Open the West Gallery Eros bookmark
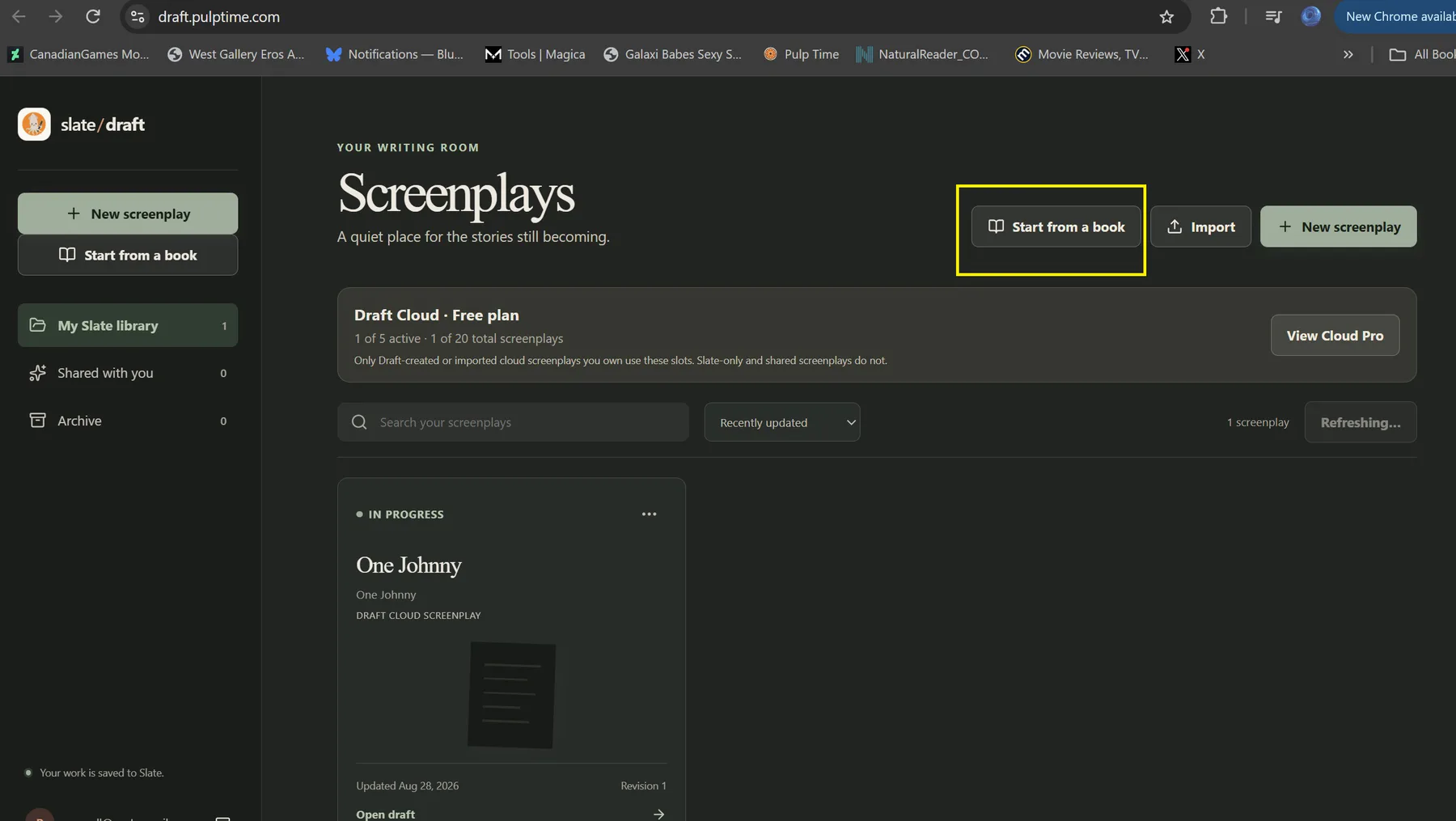 (x=235, y=54)
